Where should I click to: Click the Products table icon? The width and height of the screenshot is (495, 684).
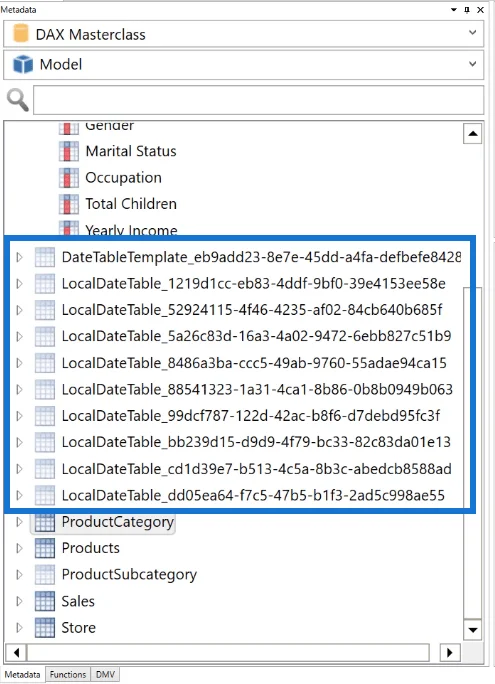click(x=45, y=548)
